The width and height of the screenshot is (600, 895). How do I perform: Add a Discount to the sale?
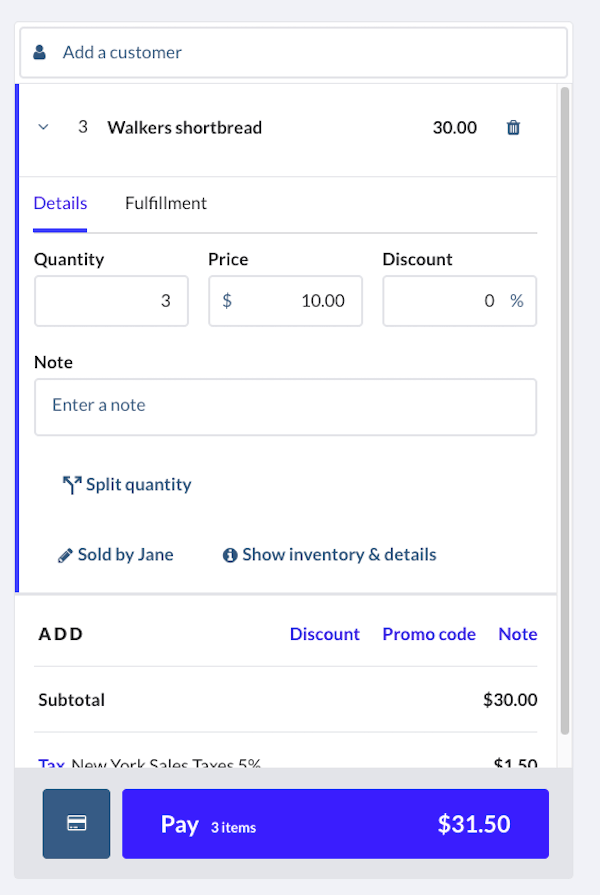(324, 634)
